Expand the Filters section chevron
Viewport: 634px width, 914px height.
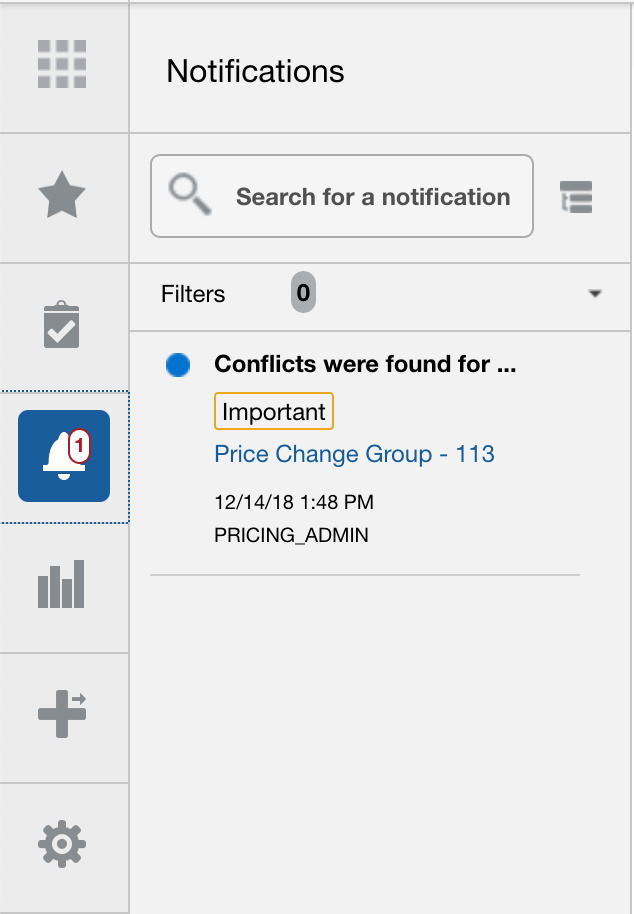click(x=595, y=294)
